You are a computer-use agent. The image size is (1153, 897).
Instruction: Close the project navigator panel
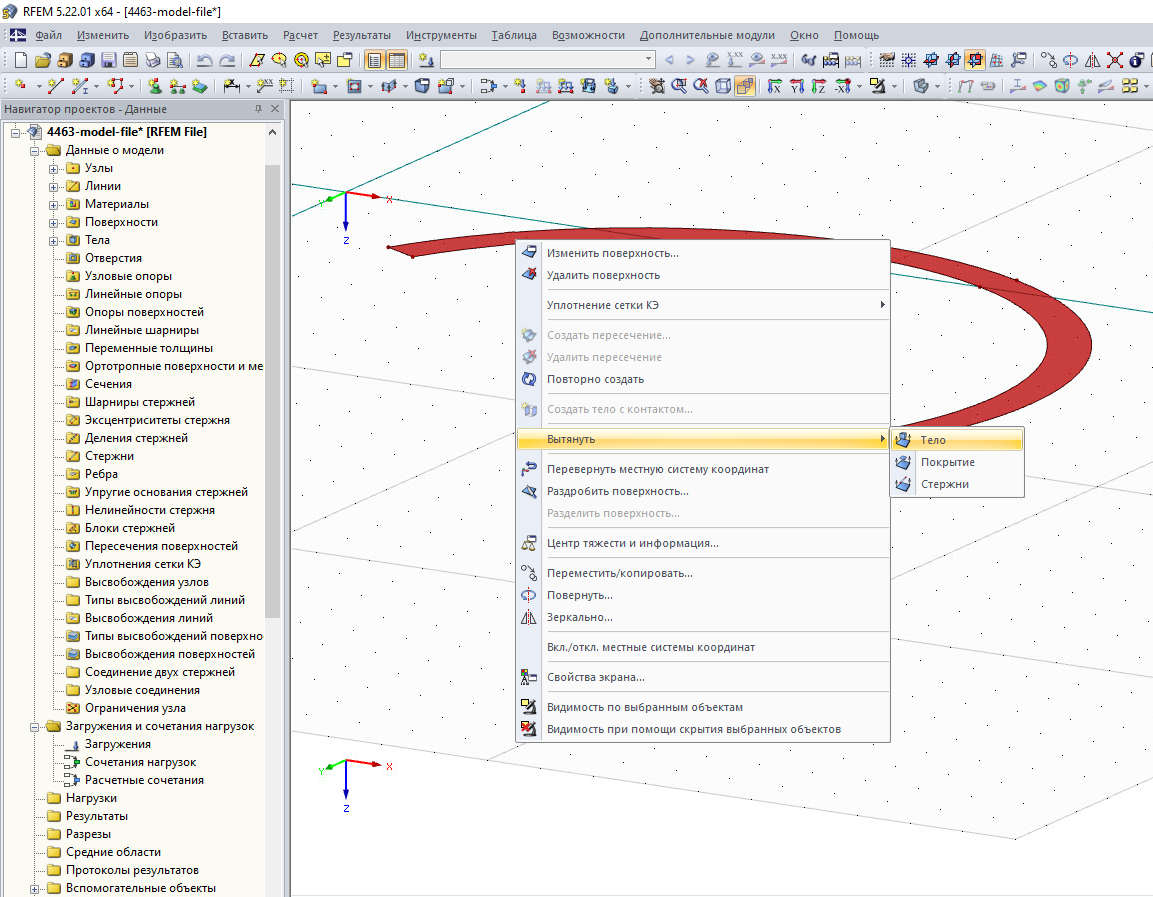[275, 109]
